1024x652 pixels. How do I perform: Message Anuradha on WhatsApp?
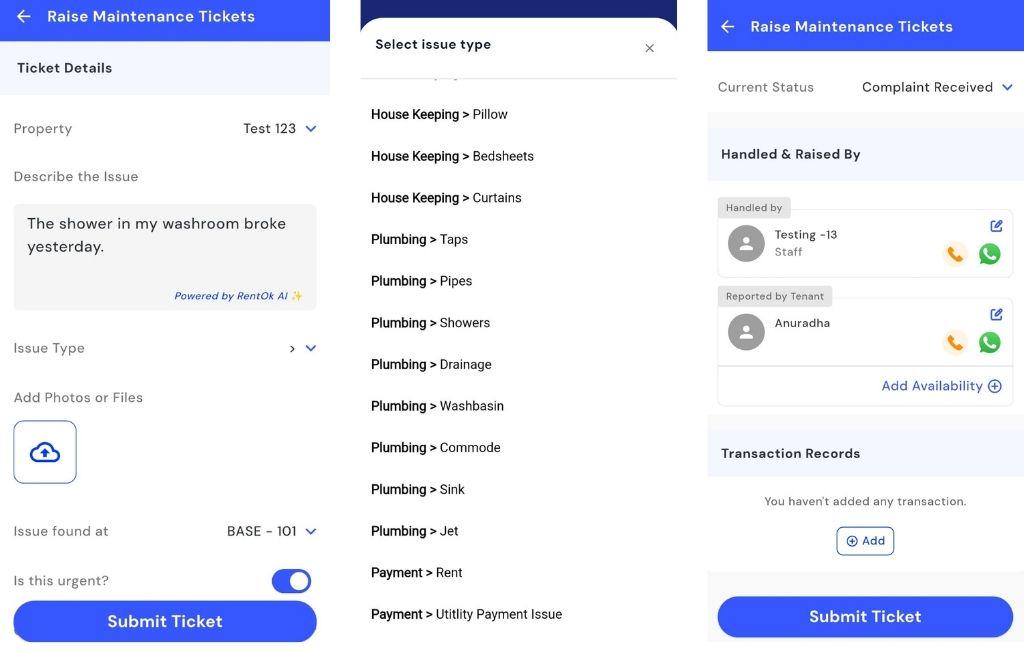[989, 343]
